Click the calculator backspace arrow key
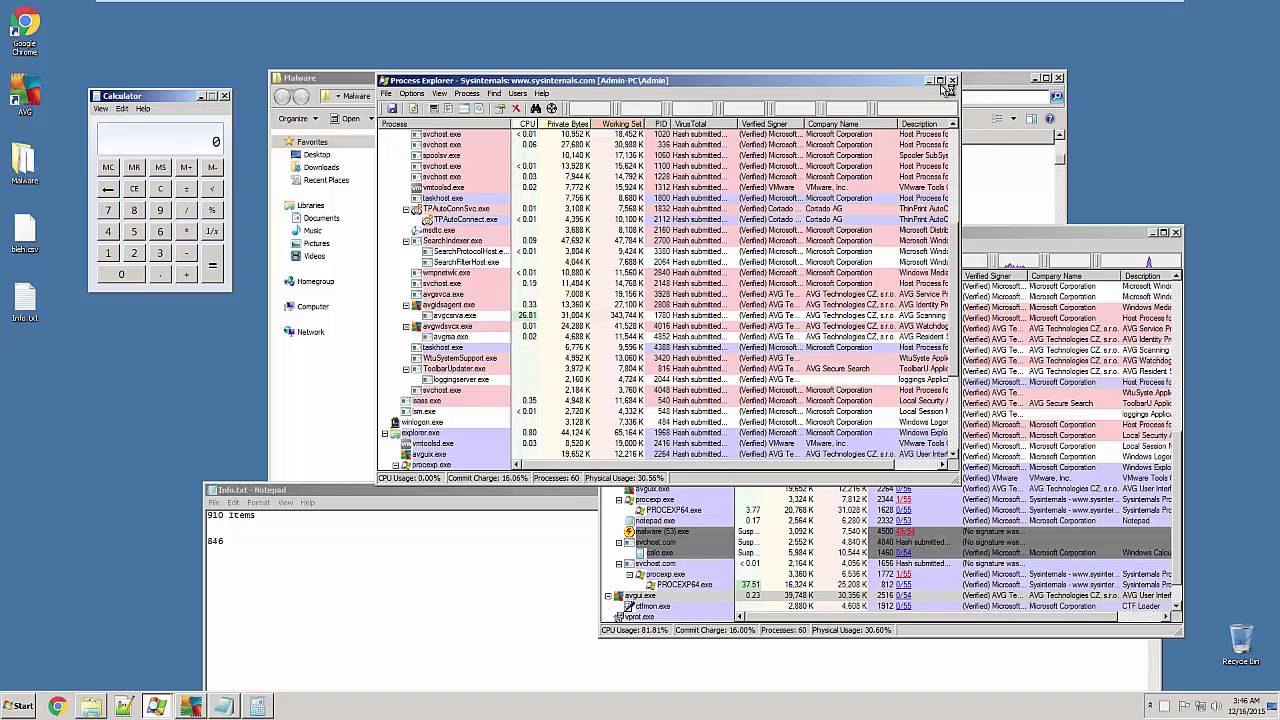Viewport: 1280px width, 720px height. (108, 189)
